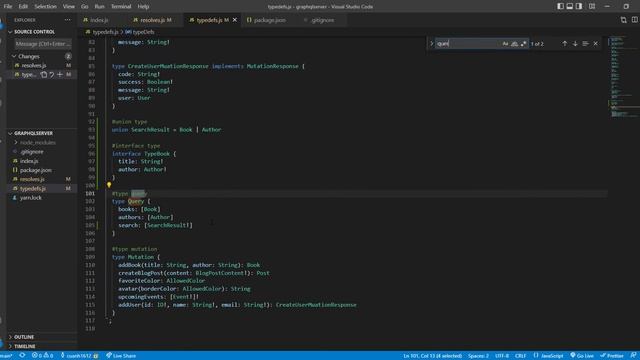Screen dimensions: 640x360
Task: Open the customize layout icon
Action: pos(591,6)
